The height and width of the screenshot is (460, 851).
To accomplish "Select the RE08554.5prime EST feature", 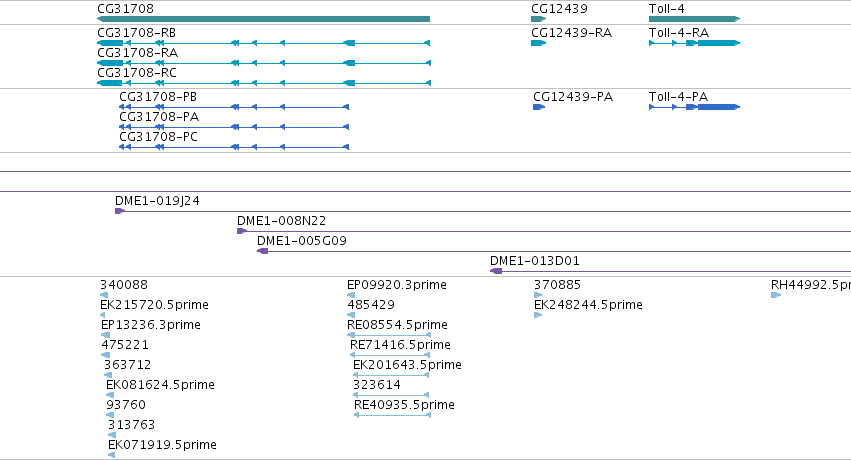I will click(389, 335).
